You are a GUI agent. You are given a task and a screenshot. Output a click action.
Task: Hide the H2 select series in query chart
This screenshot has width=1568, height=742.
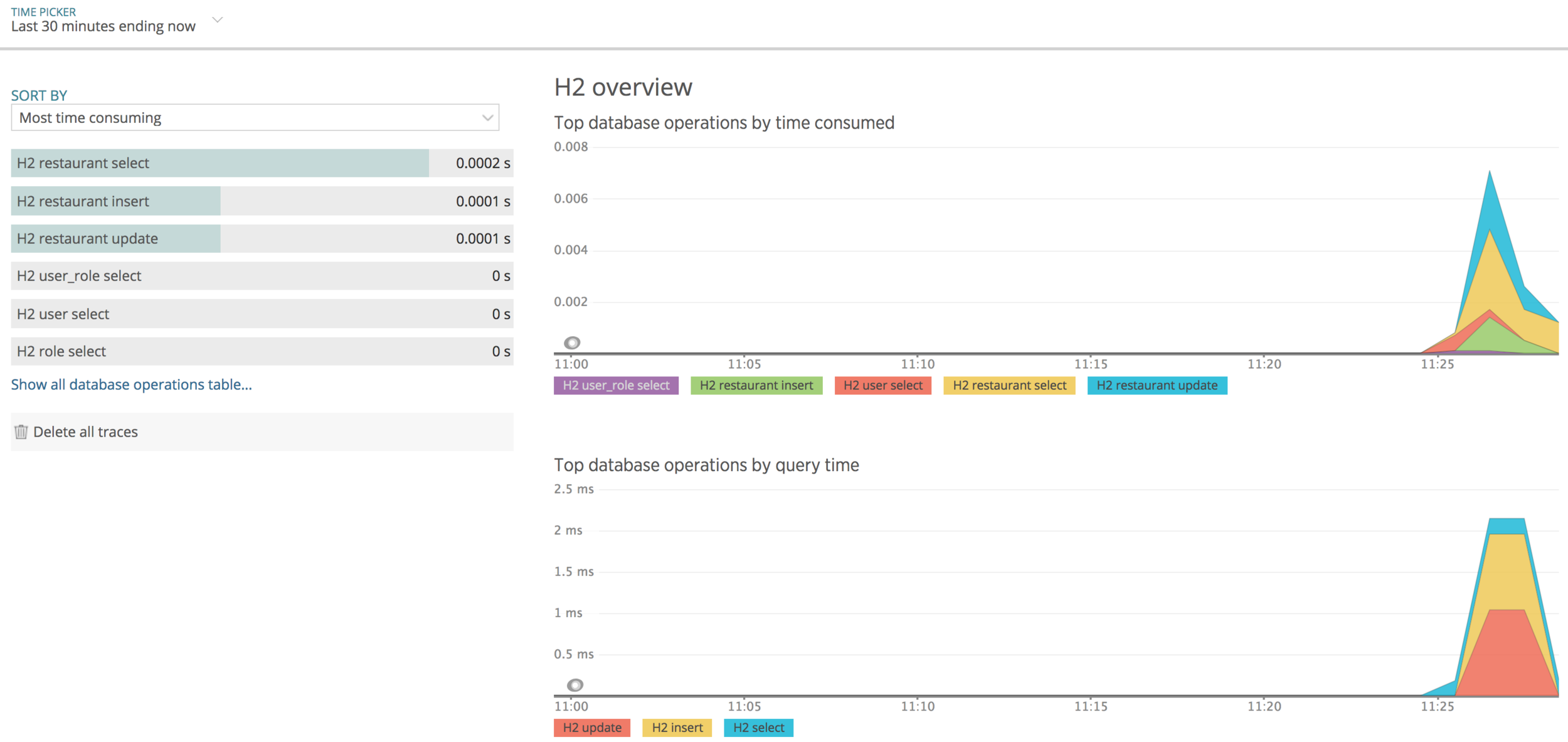point(758,727)
